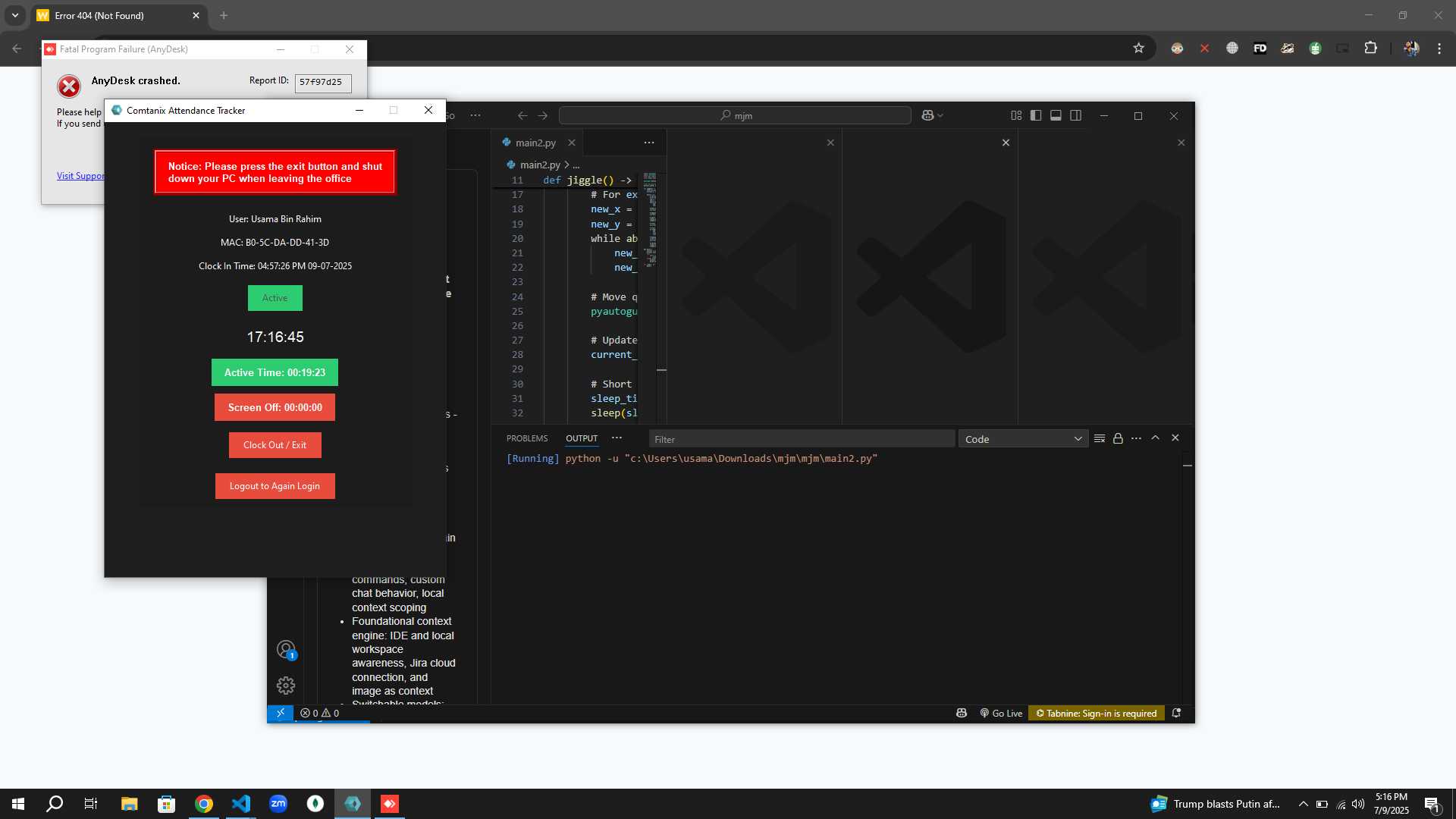Click Logout to Again Login button
This screenshot has width=1456, height=819.
(x=275, y=486)
